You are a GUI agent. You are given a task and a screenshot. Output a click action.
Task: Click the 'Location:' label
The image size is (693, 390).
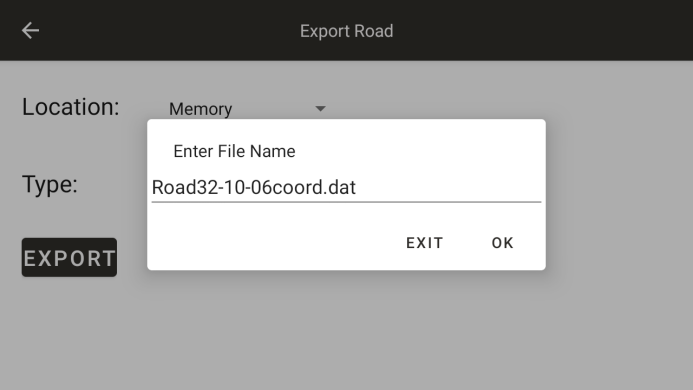point(71,107)
